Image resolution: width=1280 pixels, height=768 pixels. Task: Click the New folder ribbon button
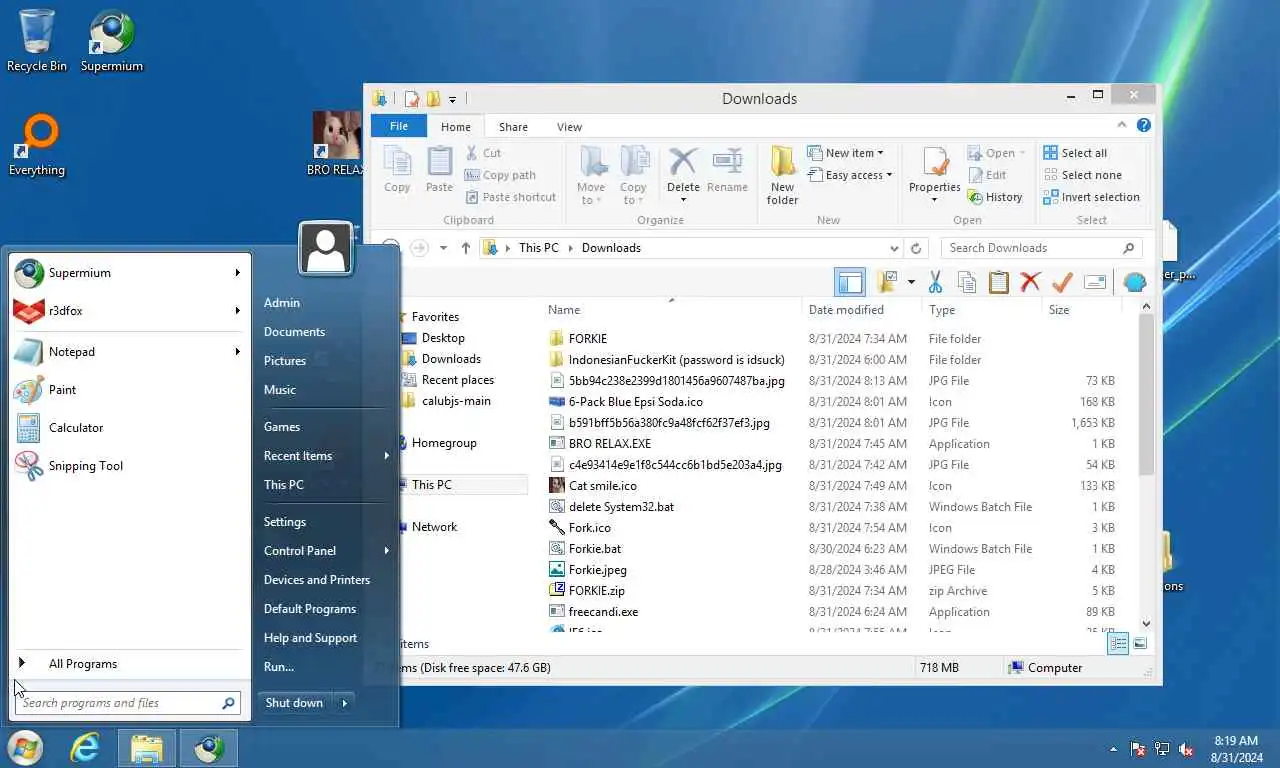[x=782, y=175]
